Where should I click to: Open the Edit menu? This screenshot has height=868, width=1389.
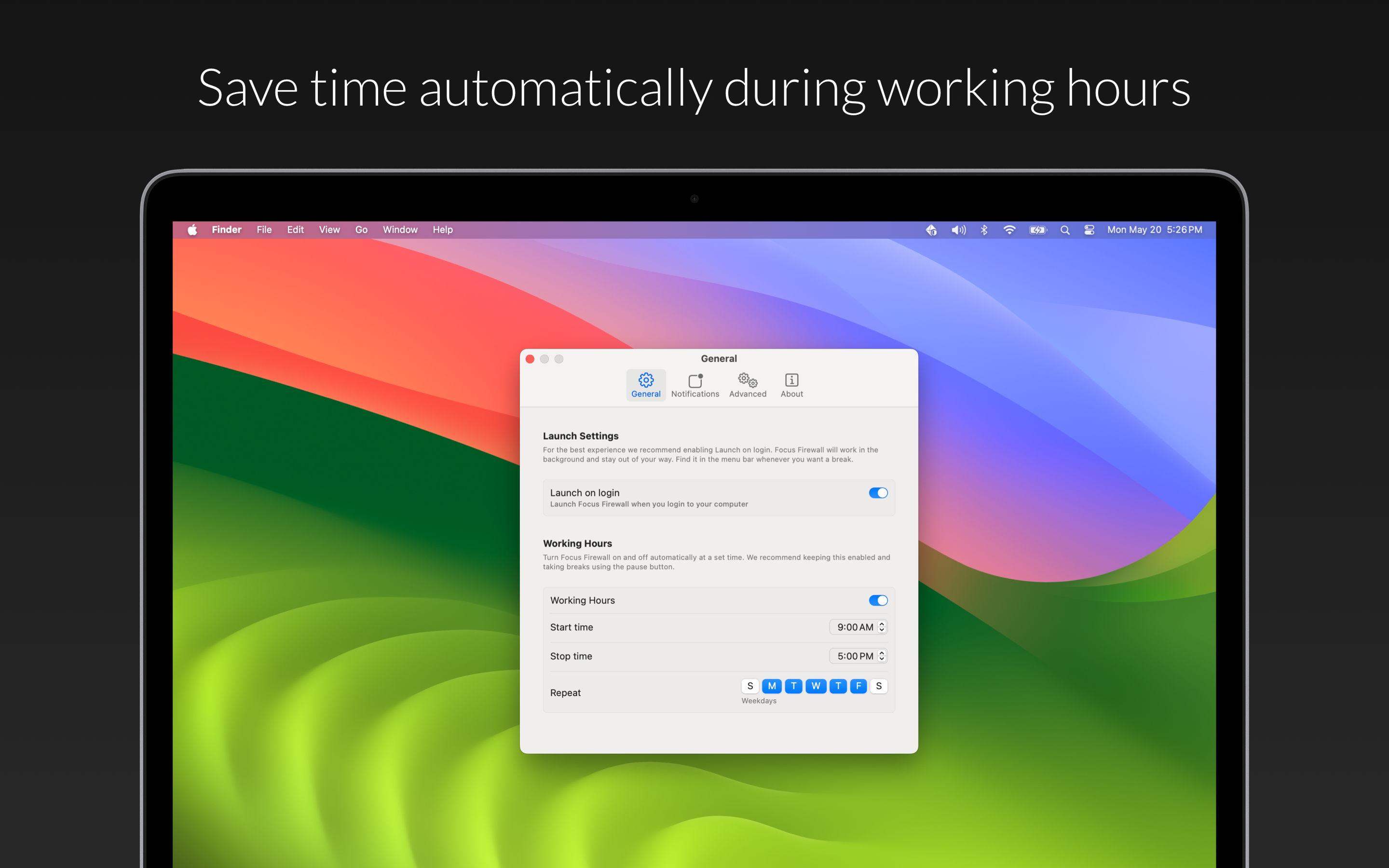[x=295, y=230]
